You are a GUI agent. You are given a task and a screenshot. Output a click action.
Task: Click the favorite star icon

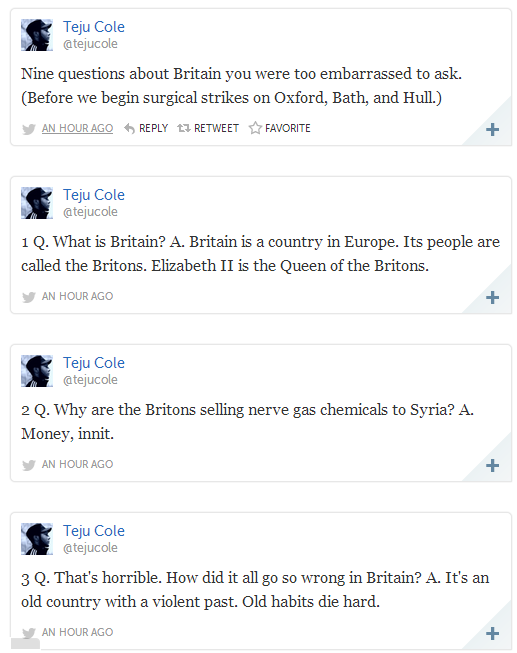pos(255,128)
